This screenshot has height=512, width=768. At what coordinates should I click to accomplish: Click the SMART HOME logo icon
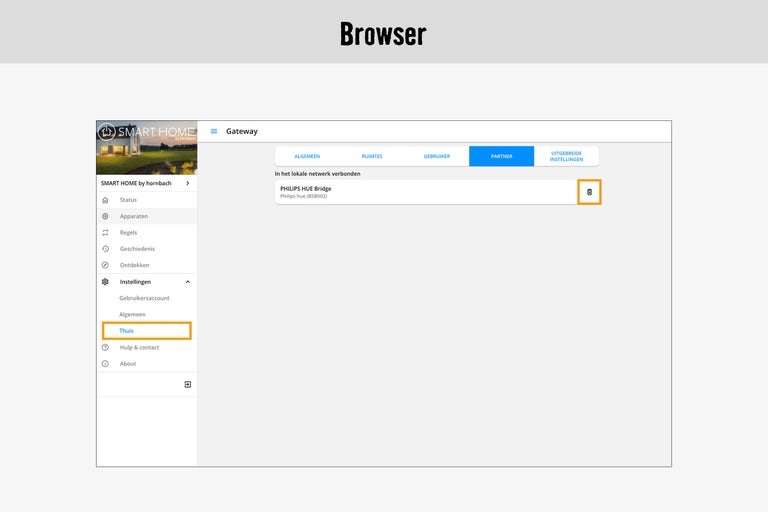pyautogui.click(x=106, y=131)
